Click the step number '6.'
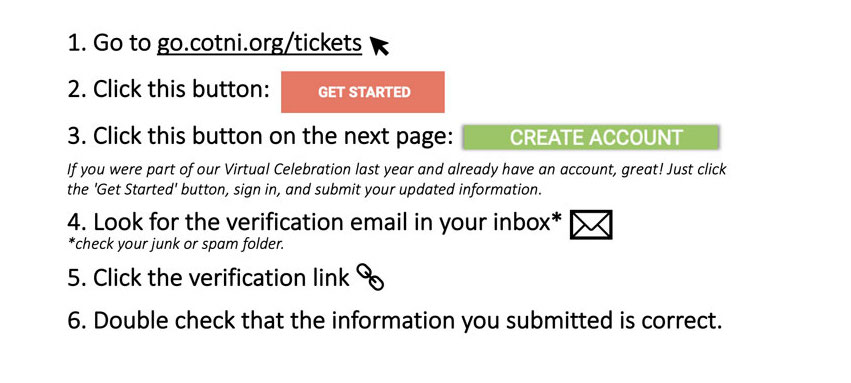 tap(78, 321)
